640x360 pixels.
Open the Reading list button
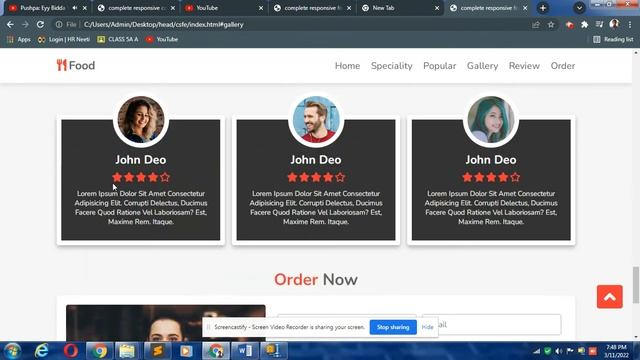[613, 39]
